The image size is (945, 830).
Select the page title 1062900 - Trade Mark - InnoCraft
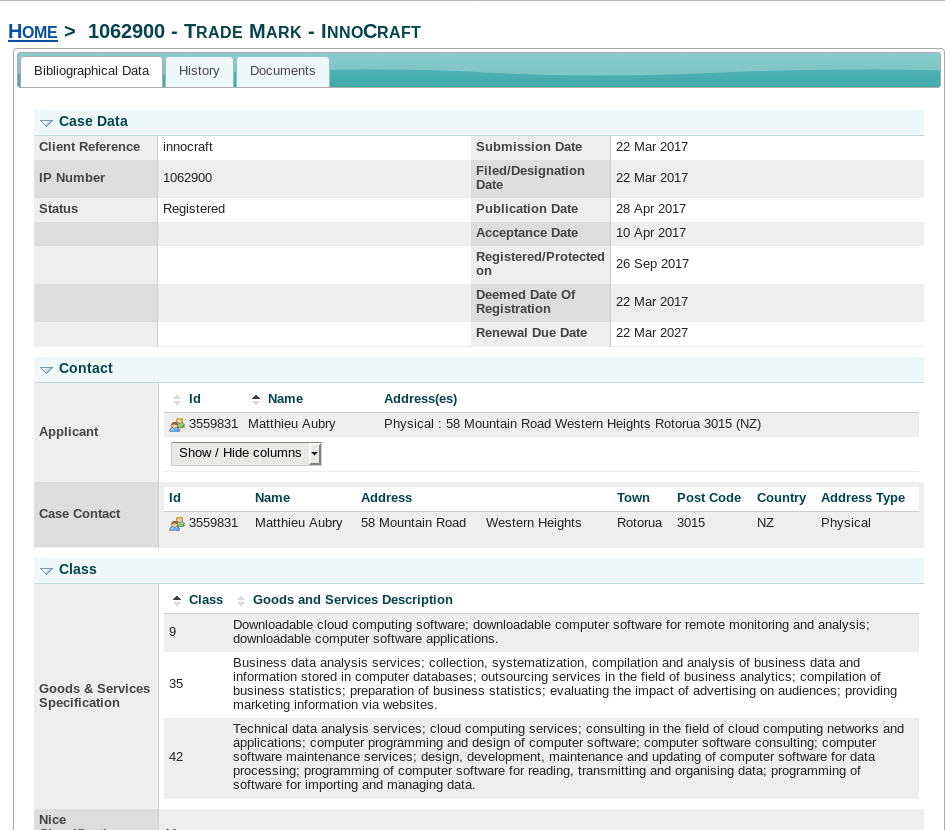[254, 31]
